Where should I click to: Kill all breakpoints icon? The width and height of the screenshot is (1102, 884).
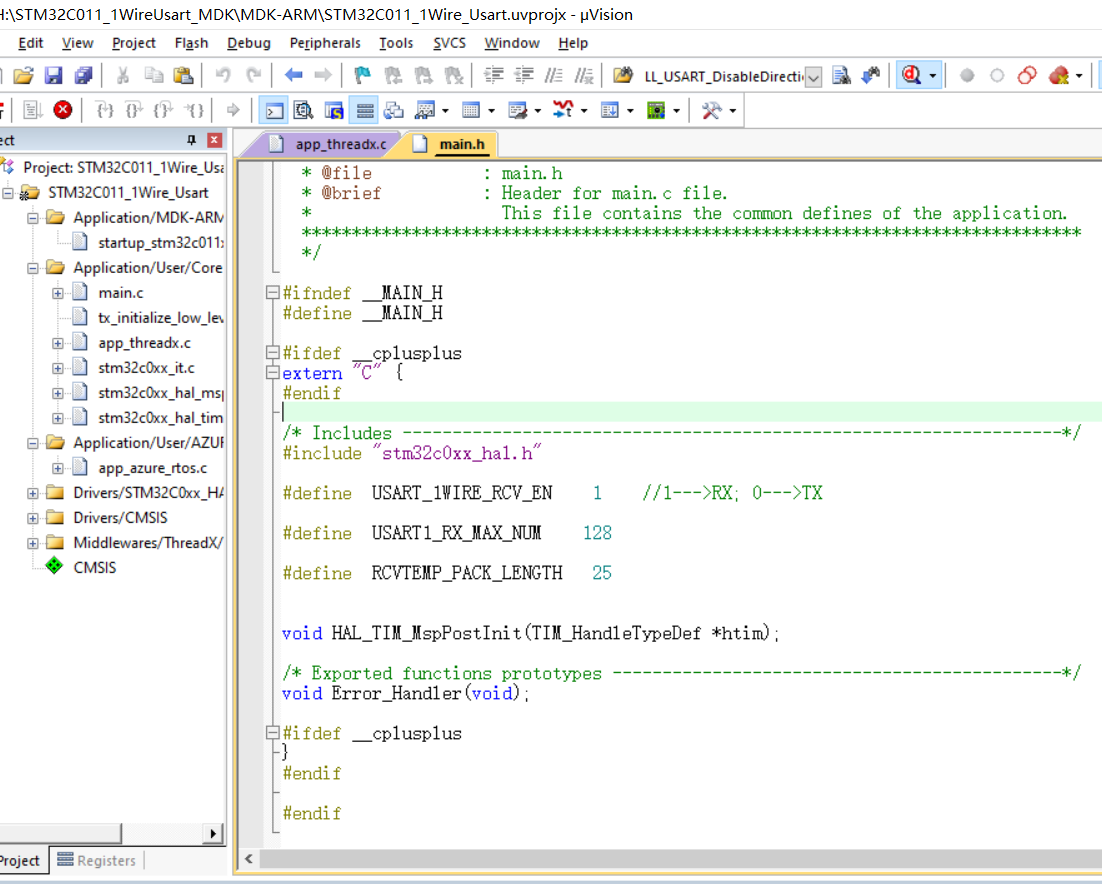[1059, 75]
